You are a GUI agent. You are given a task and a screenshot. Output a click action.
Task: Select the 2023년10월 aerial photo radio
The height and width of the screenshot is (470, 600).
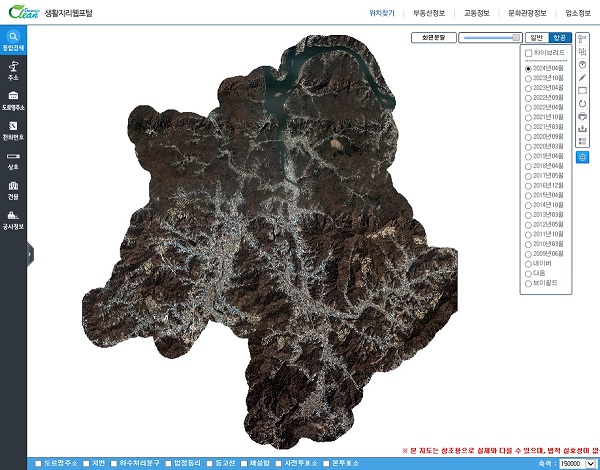click(x=528, y=78)
